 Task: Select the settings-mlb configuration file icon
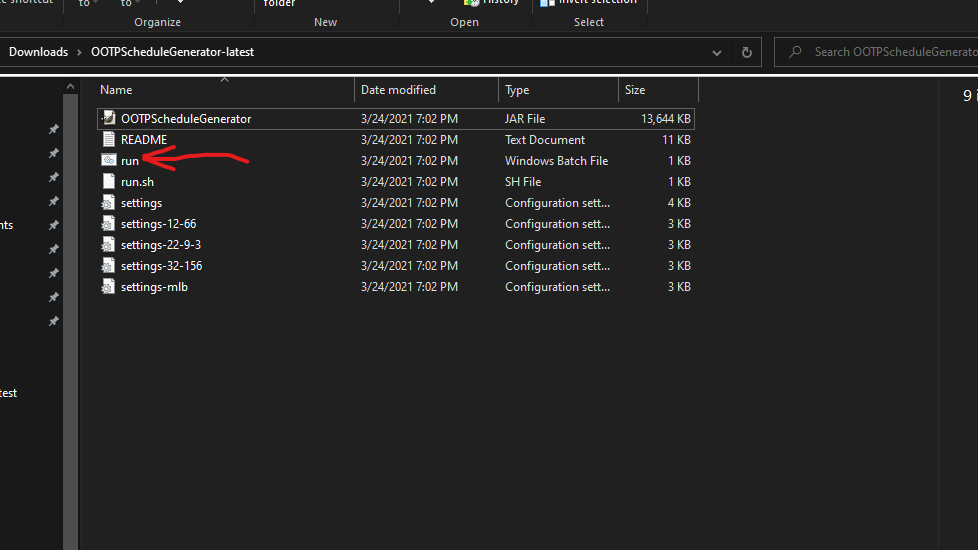(109, 287)
